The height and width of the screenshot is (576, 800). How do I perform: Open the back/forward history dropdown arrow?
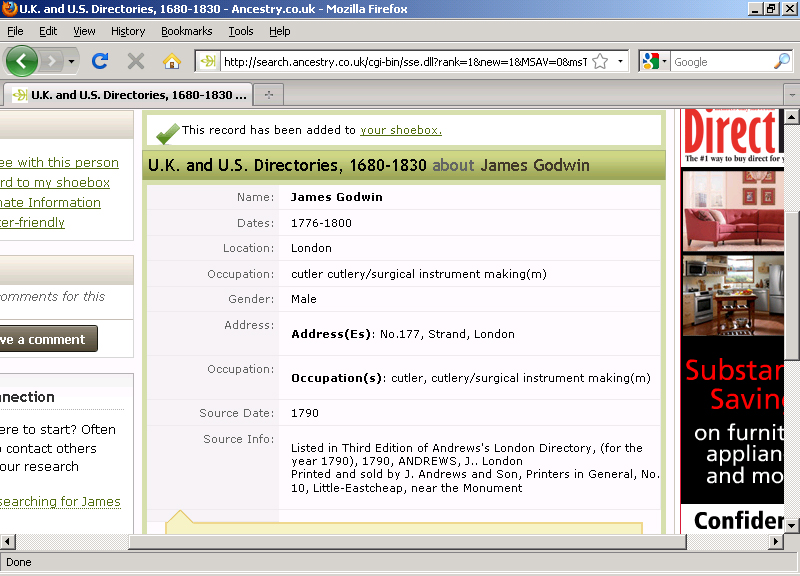click(71, 62)
